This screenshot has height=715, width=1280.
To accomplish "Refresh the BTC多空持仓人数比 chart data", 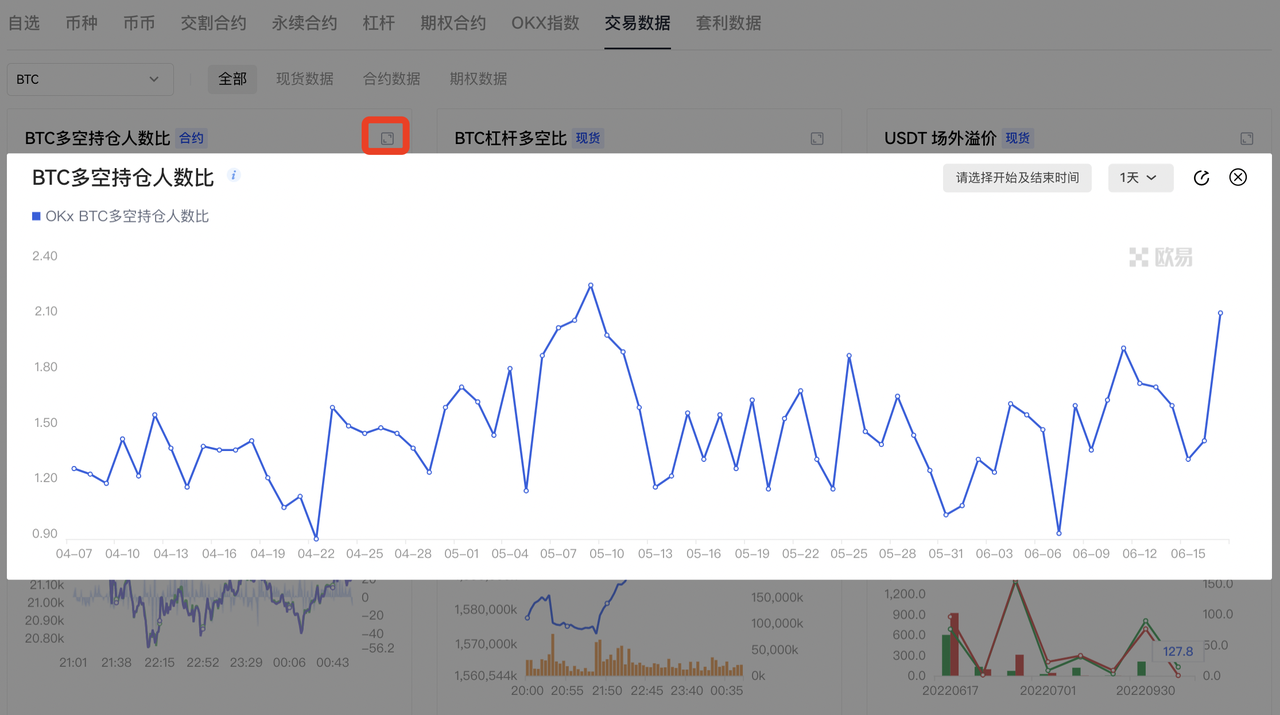I will (1201, 177).
